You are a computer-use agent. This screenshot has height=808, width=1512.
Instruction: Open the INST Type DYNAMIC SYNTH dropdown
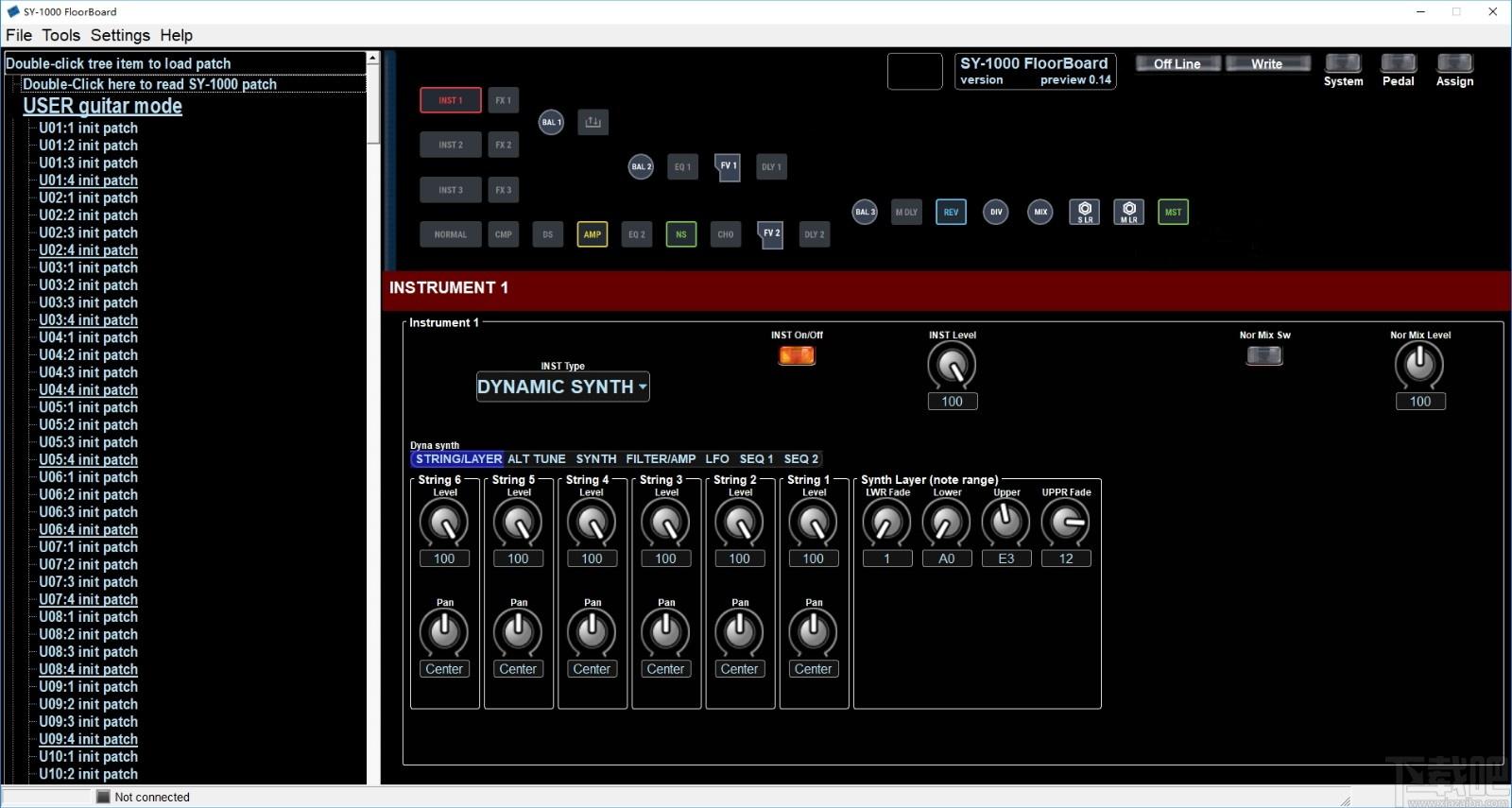pos(562,387)
